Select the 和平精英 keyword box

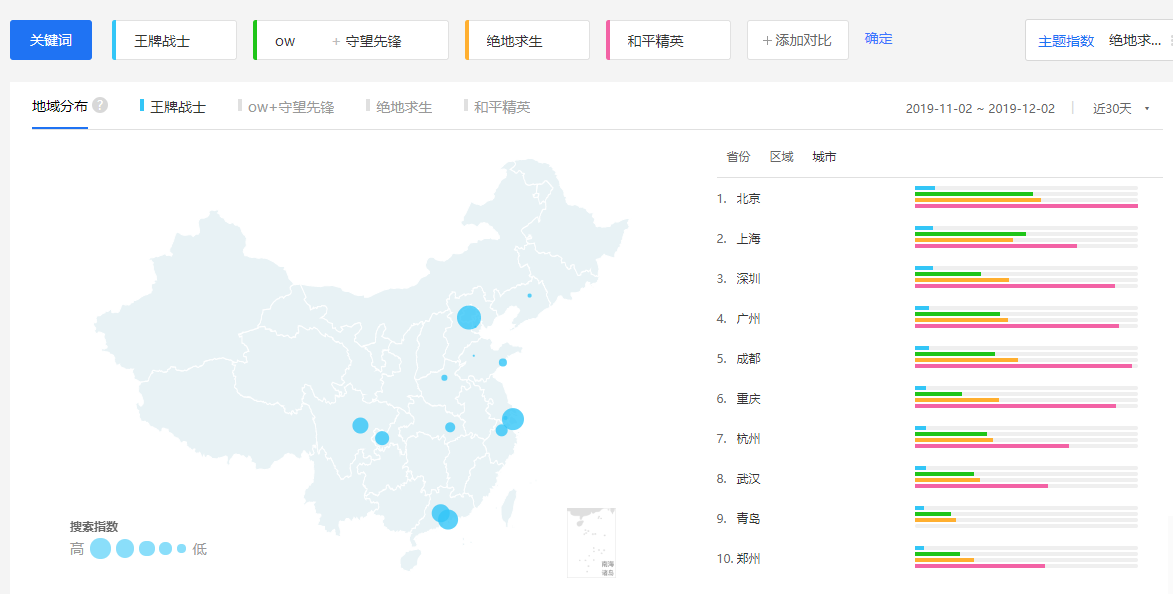click(668, 40)
